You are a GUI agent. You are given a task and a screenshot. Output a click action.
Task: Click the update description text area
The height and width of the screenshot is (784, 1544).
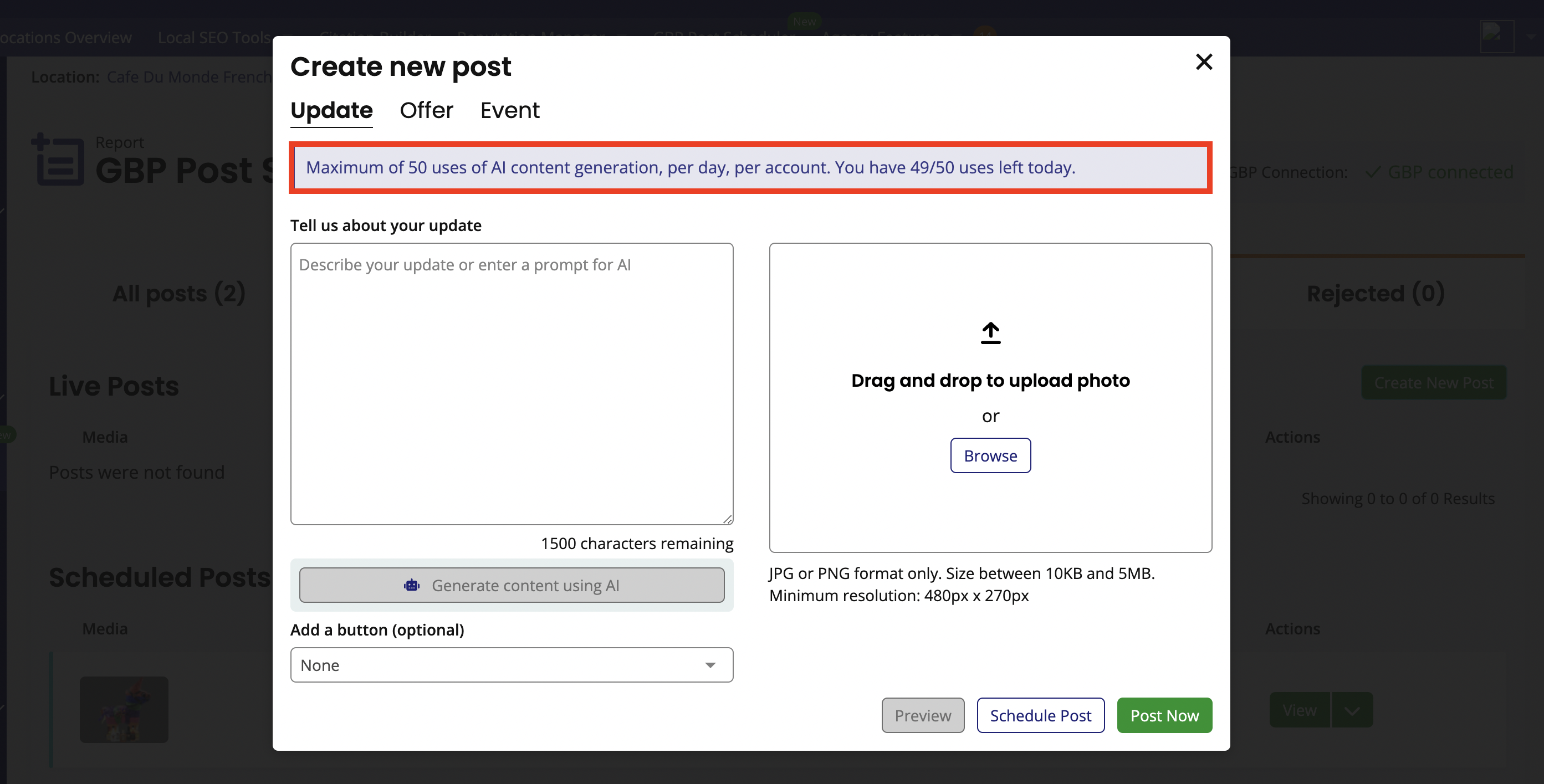coord(512,383)
